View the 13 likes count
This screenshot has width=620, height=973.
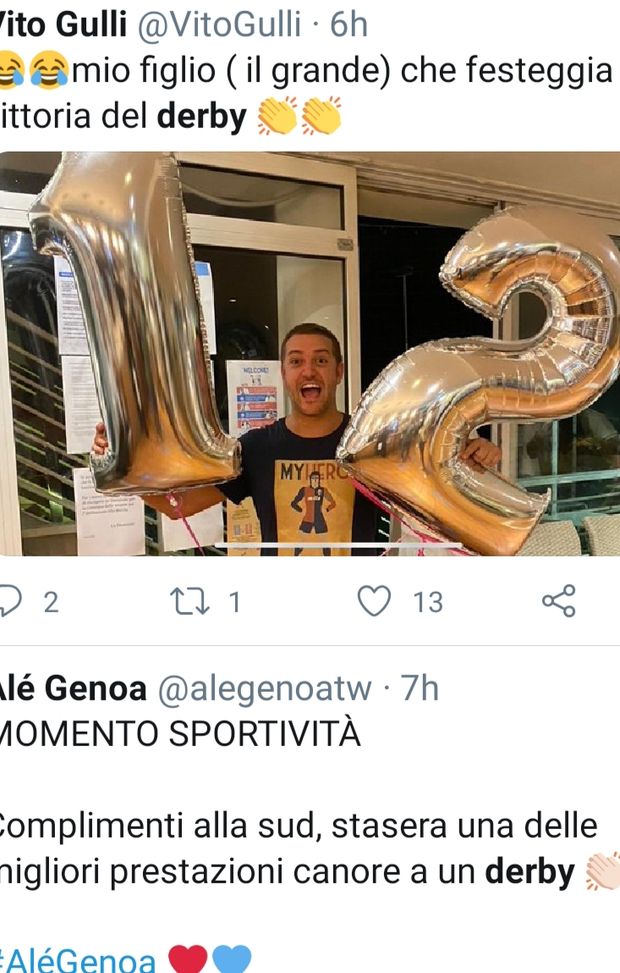(x=428, y=602)
